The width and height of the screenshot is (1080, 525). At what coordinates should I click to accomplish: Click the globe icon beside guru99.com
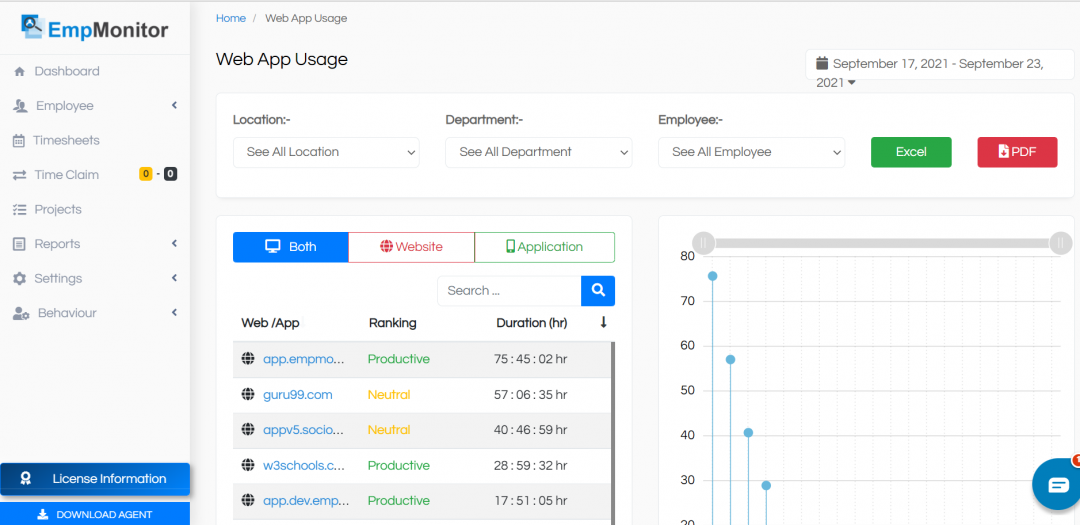point(248,395)
